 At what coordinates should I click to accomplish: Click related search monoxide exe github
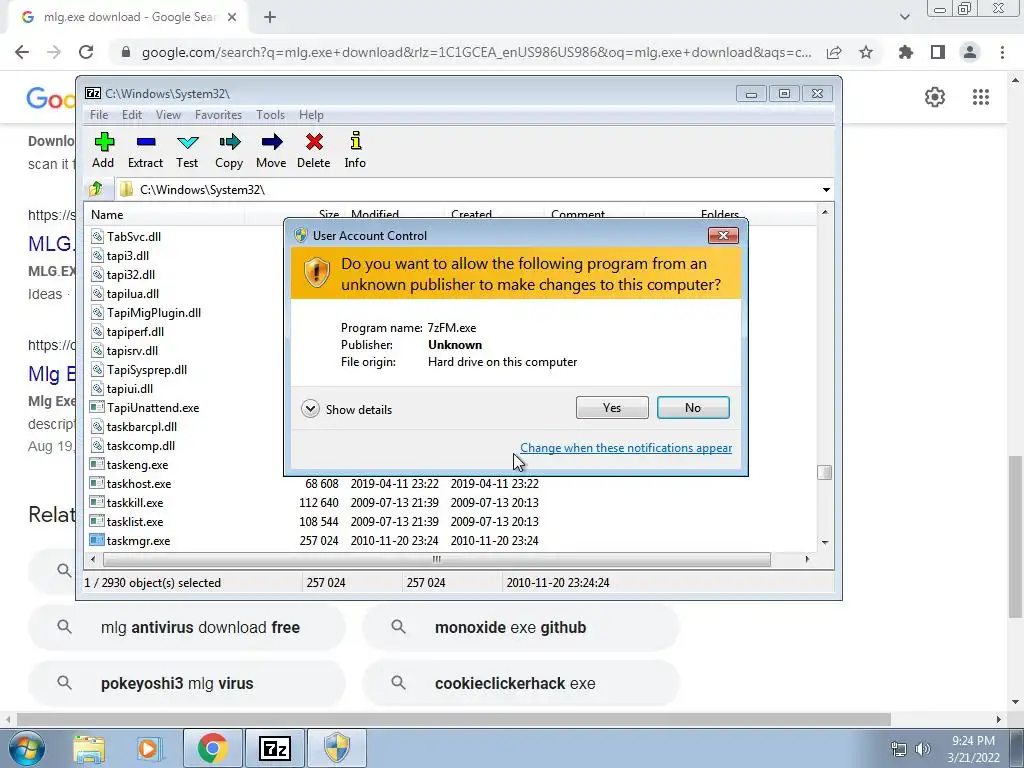coord(520,628)
